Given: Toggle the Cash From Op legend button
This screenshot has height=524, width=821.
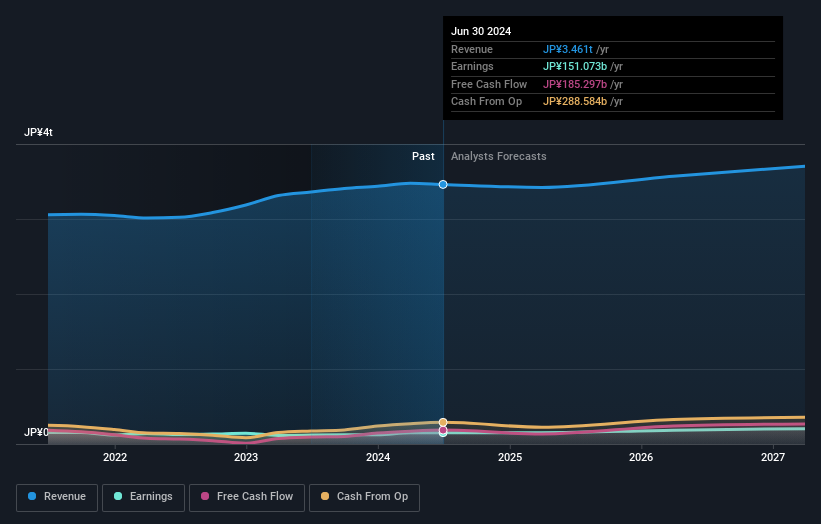Looking at the screenshot, I should click(364, 497).
